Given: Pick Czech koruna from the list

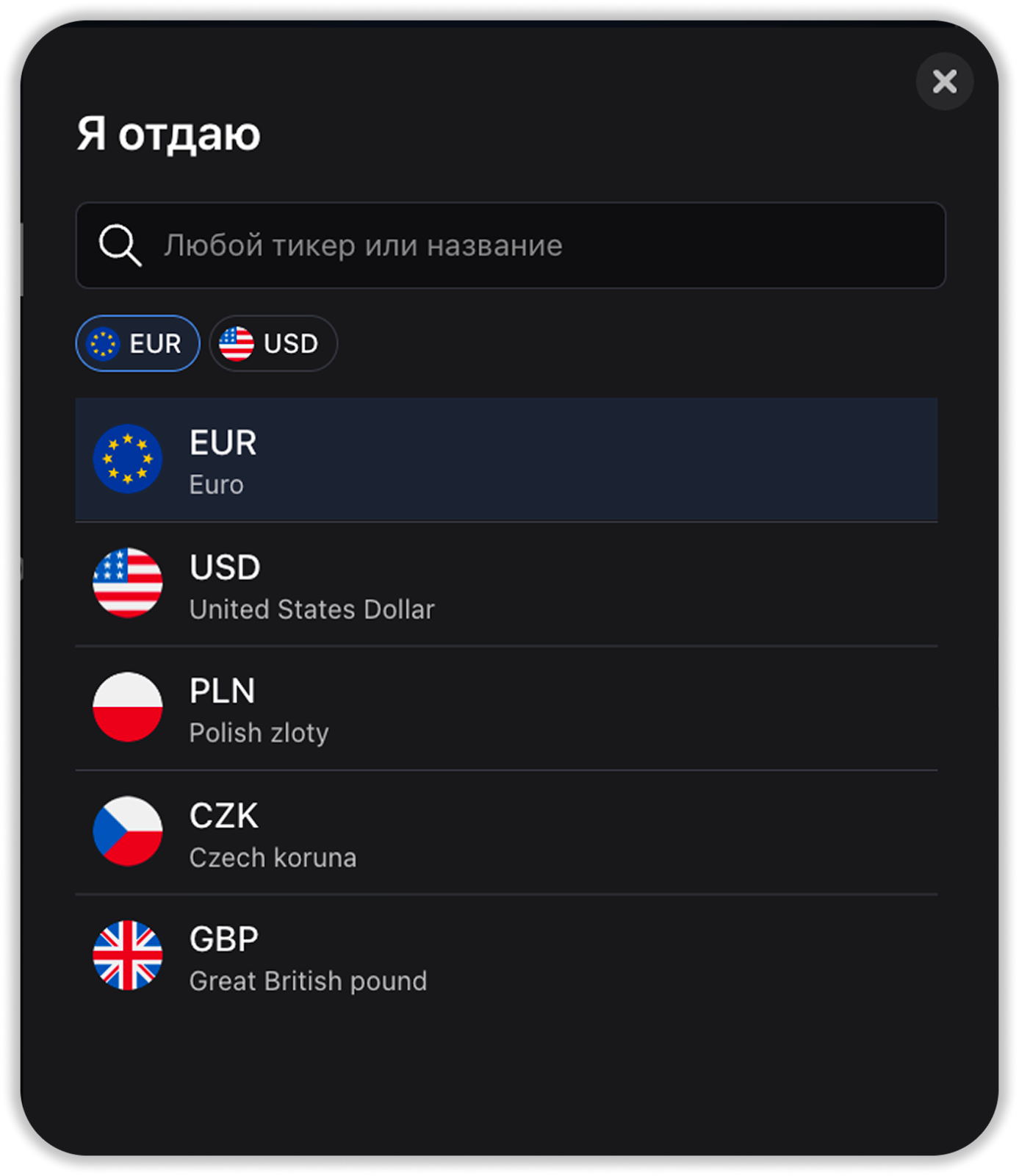Looking at the screenshot, I should (507, 833).
